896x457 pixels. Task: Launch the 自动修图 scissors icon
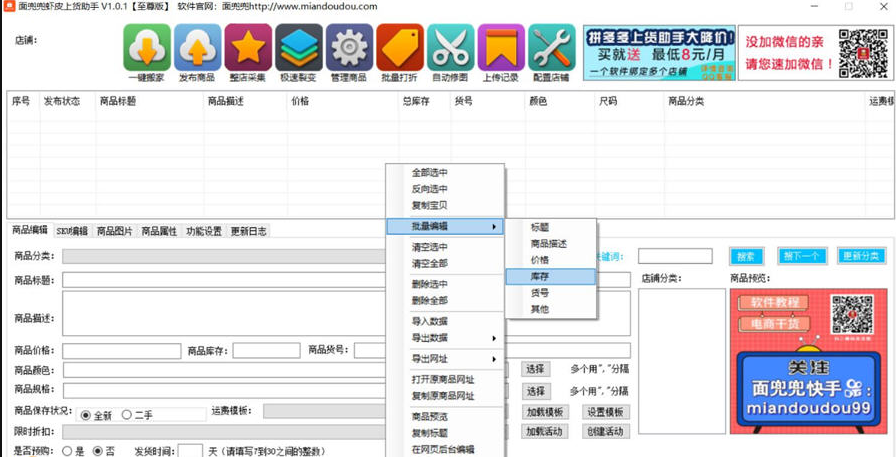pyautogui.click(x=450, y=47)
